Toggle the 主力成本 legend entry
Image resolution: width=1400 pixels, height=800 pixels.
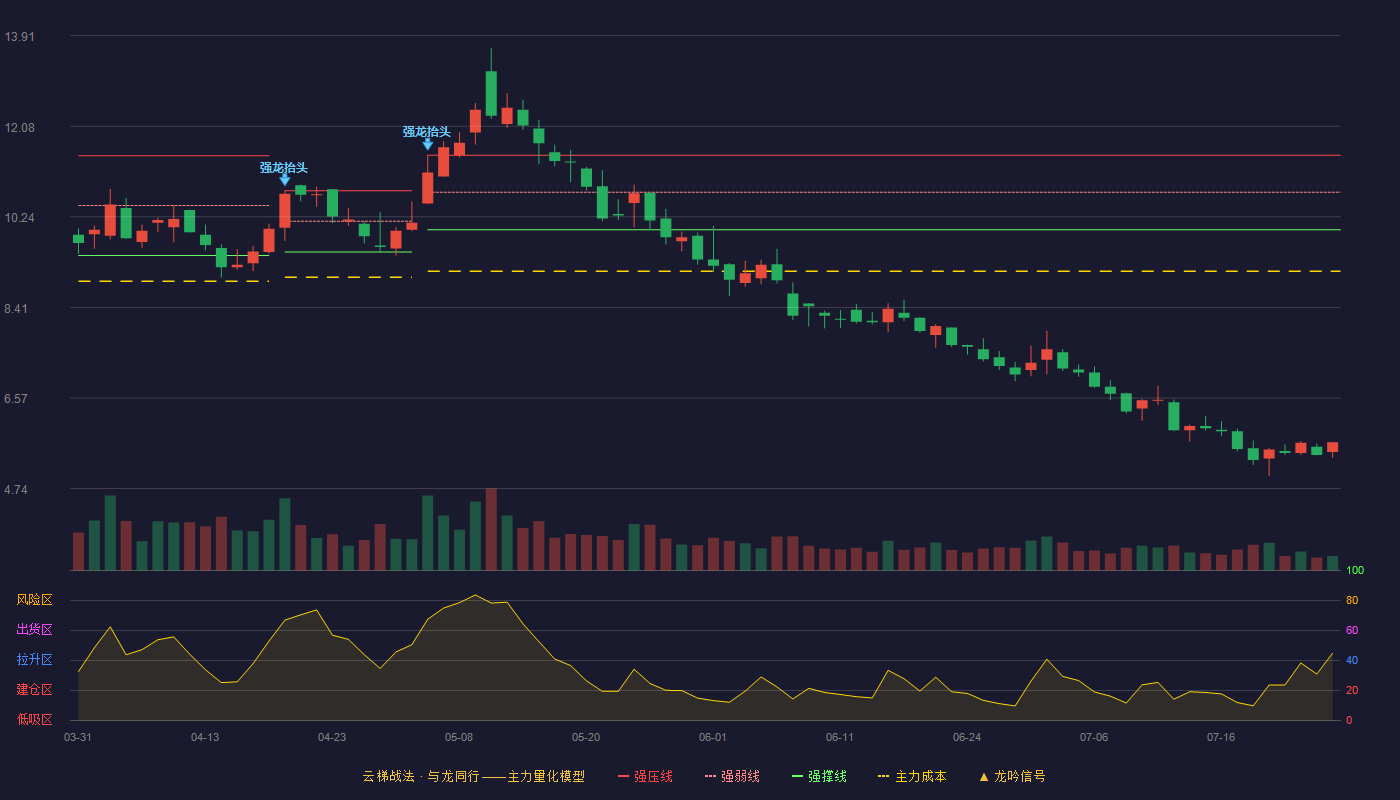pos(911,776)
